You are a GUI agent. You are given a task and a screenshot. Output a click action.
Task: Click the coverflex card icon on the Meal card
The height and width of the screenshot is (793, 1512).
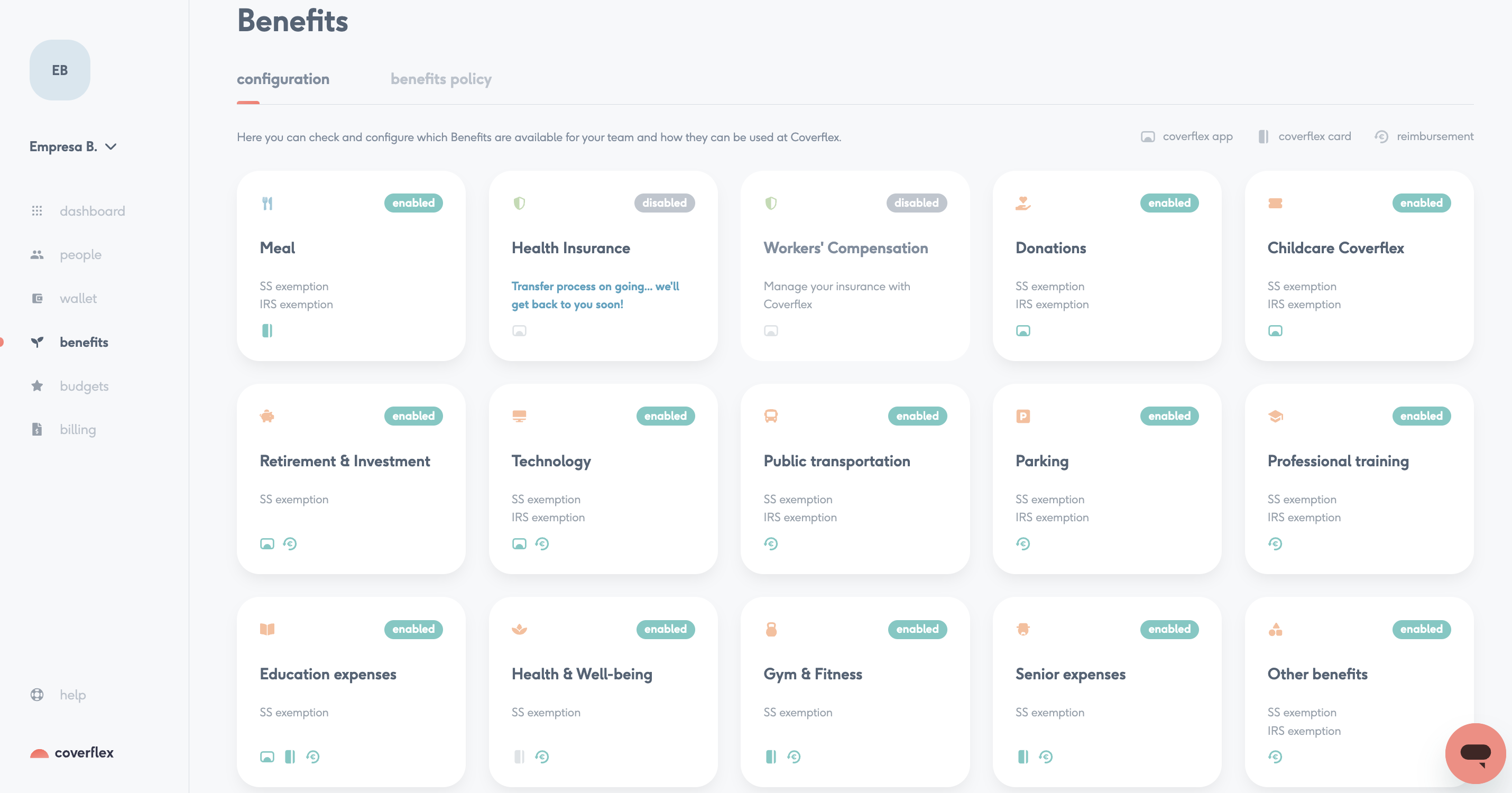268,330
